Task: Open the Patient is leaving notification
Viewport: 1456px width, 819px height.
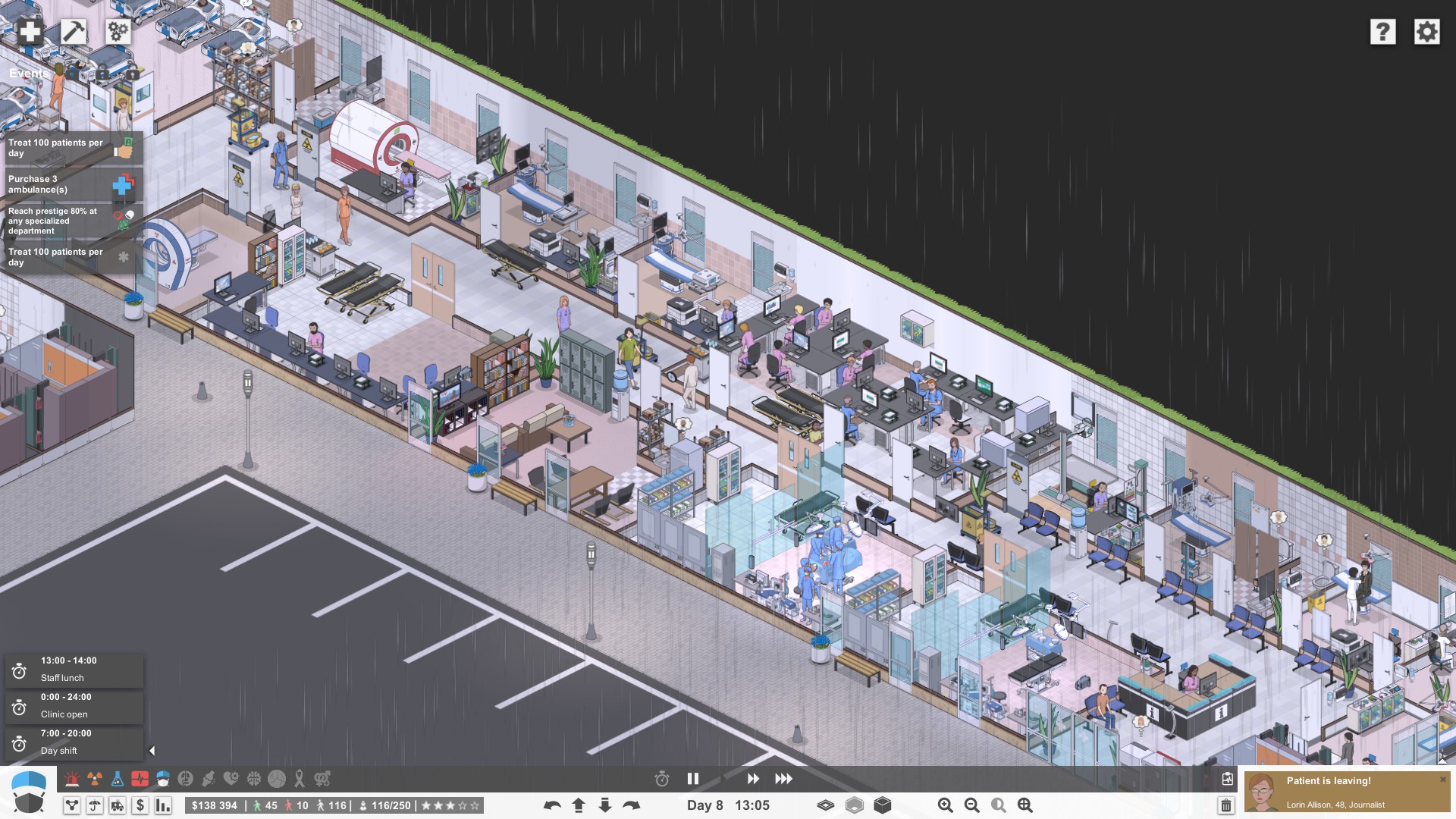Action: point(1348,792)
